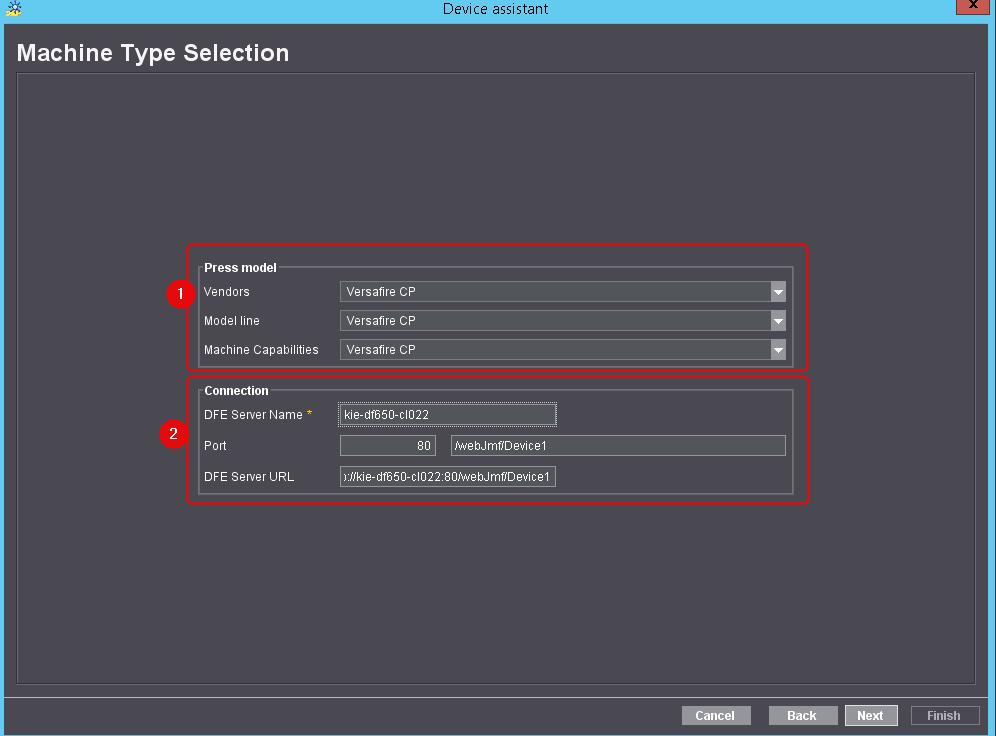Close the Device assistant window
The width and height of the screenshot is (996, 736).
point(973,8)
